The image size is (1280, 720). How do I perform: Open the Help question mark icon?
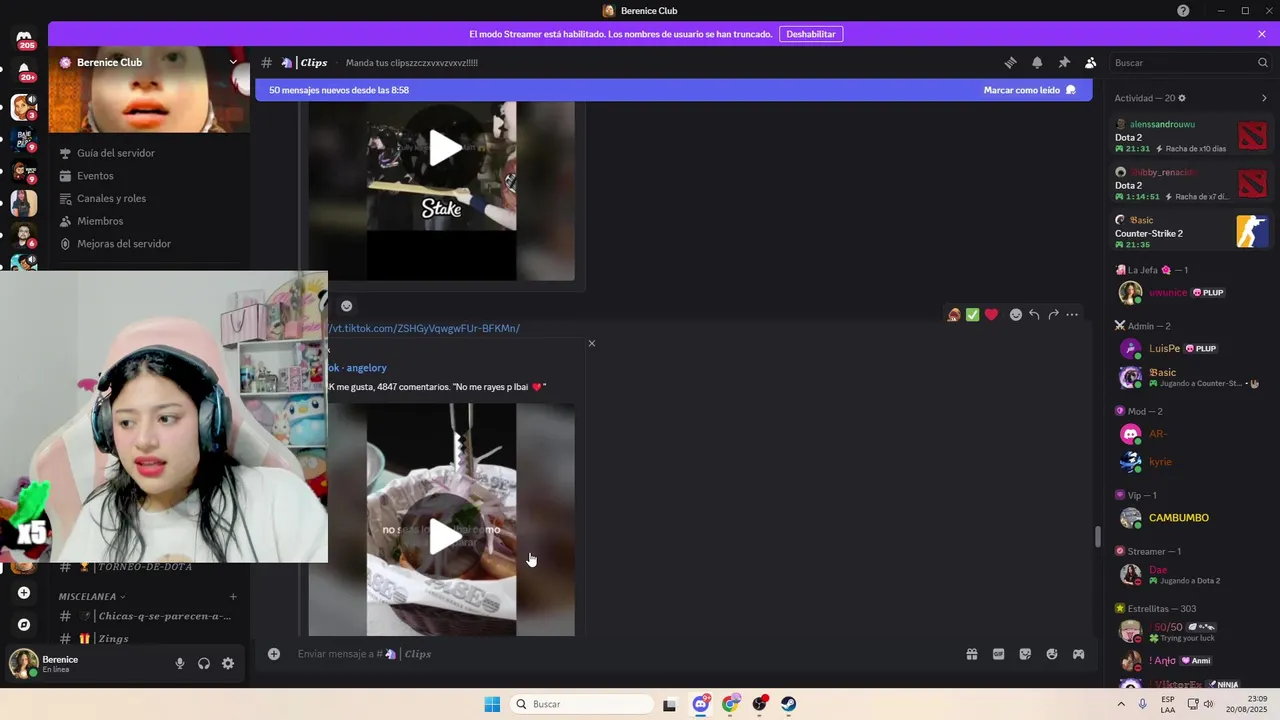click(x=1184, y=11)
